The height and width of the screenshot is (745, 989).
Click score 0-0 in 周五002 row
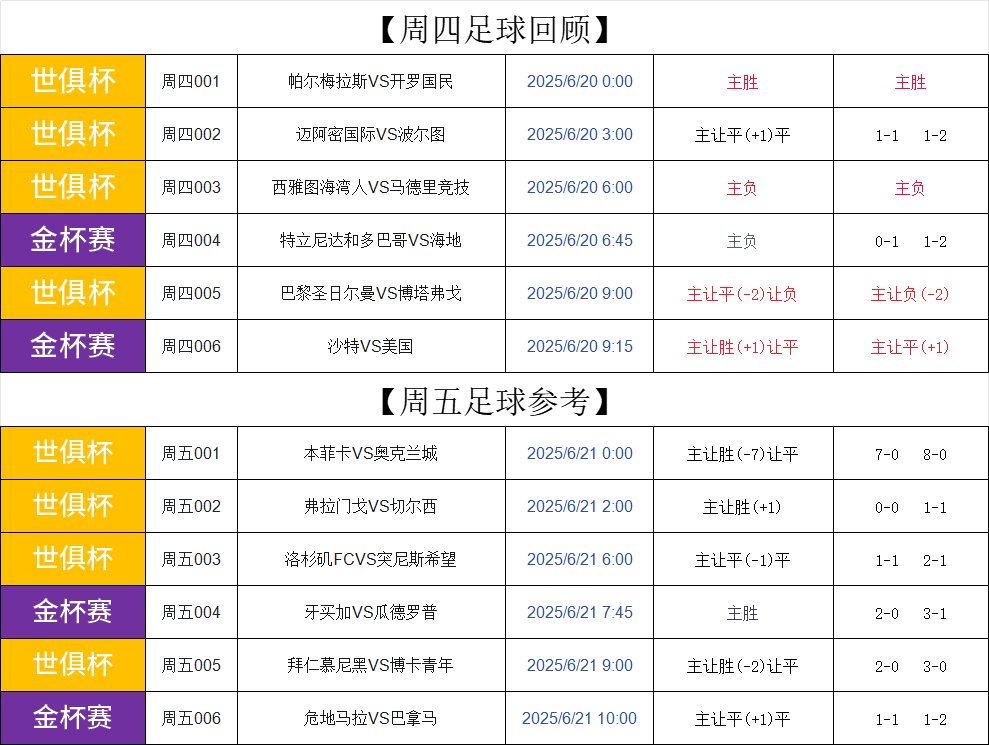(887, 508)
